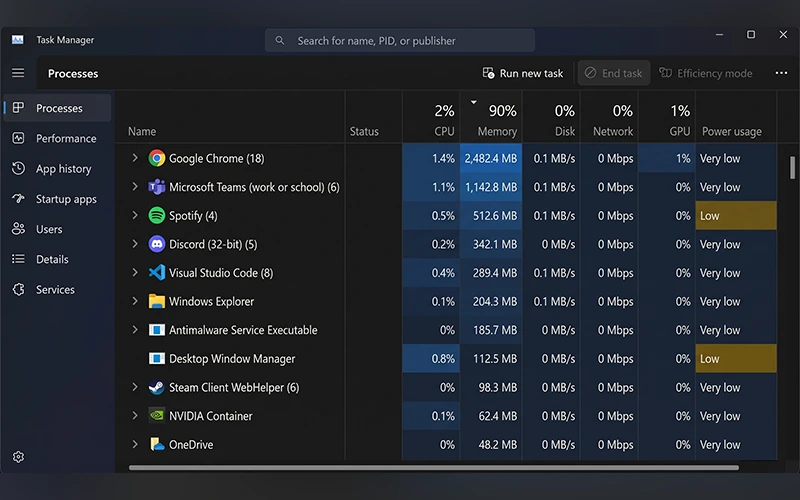Click the Services puzzle icon
Viewport: 800px width, 500px height.
[x=18, y=289]
